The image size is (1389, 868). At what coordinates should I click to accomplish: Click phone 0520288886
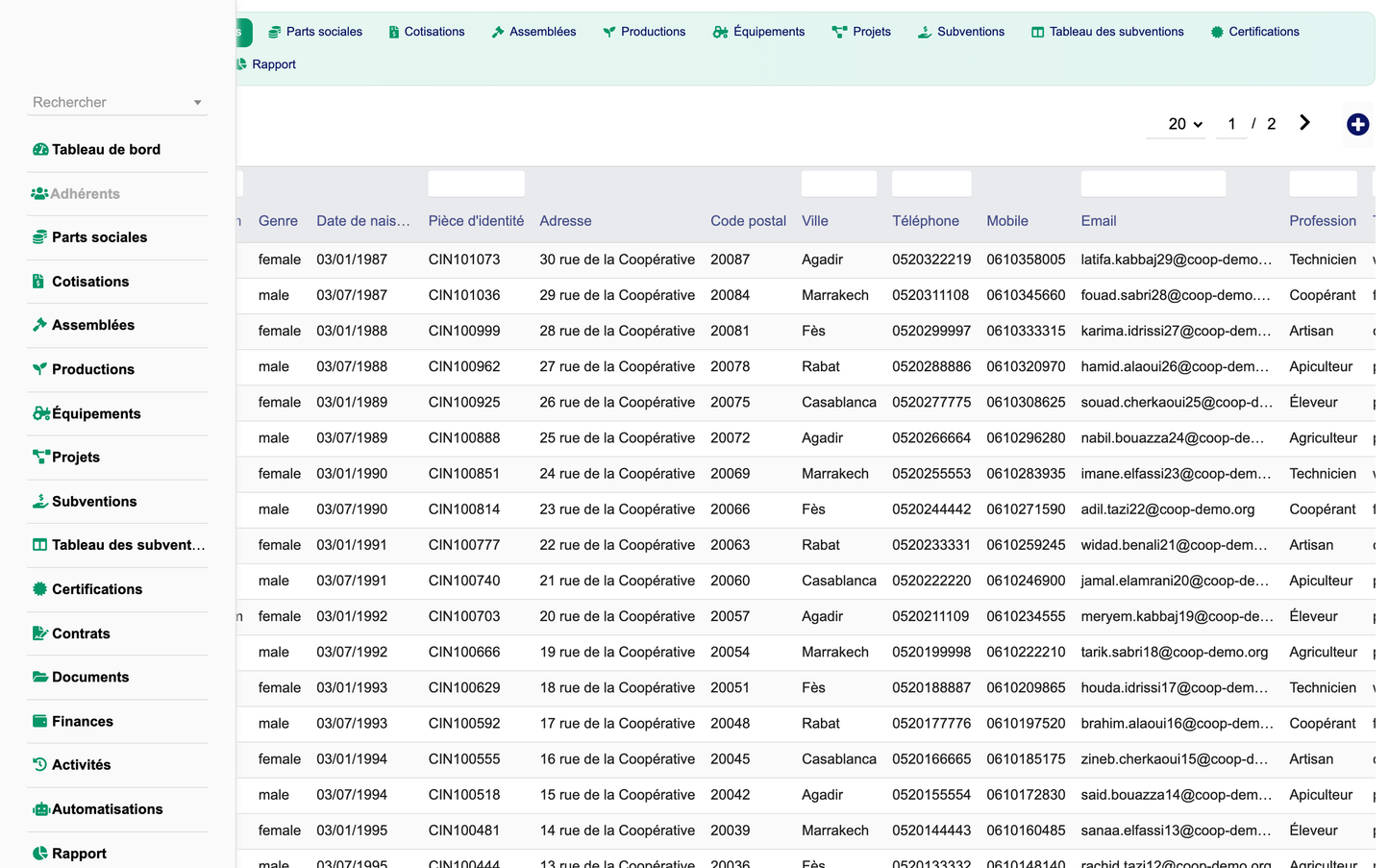[931, 366]
